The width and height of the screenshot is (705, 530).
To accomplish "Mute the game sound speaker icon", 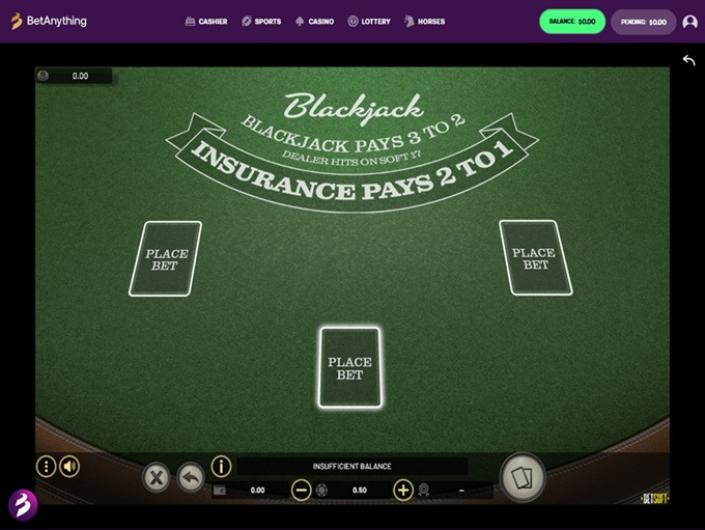I will coord(69,467).
